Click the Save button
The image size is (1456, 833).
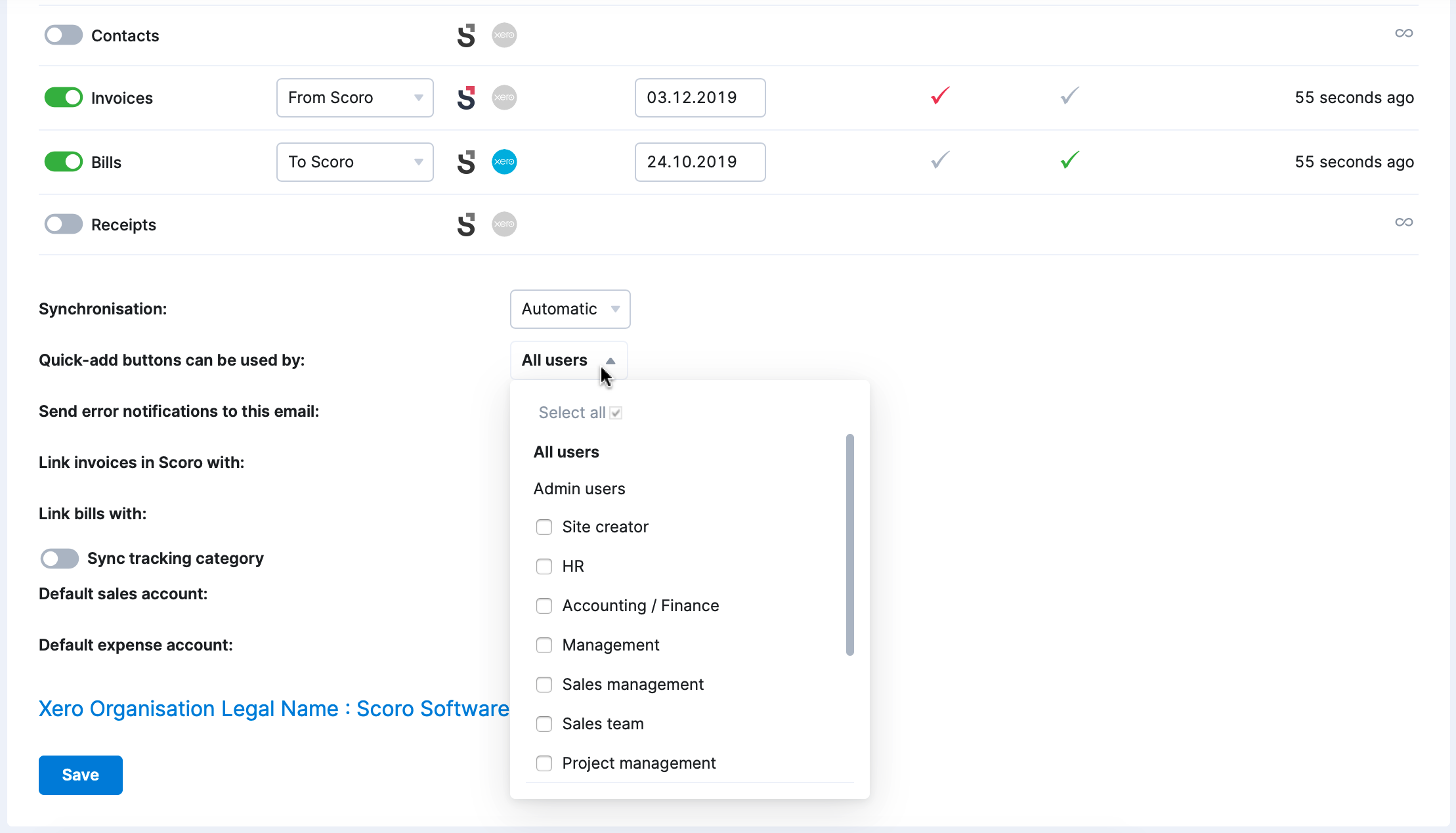pyautogui.click(x=81, y=775)
